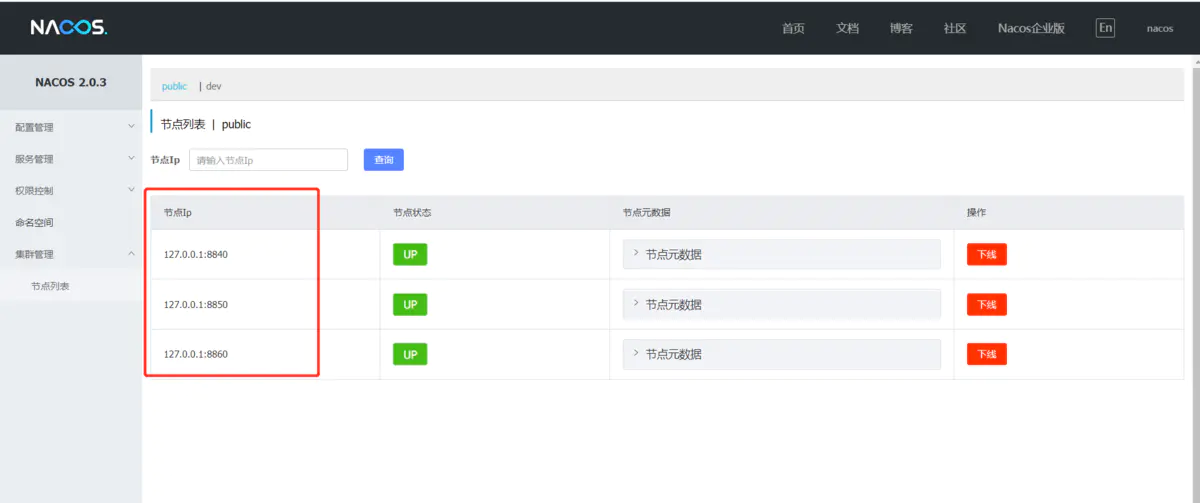
Task: Expand the 配置管理 sidebar menu
Action: coord(71,127)
